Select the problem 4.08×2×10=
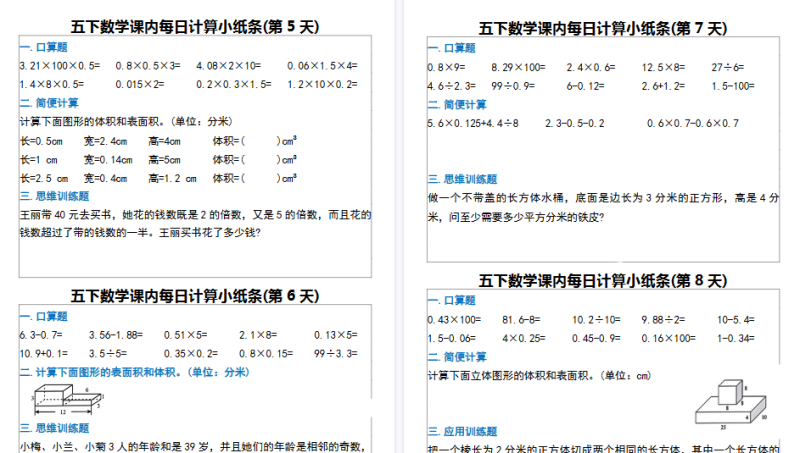Viewport: 800px width, 453px height. coord(229,66)
